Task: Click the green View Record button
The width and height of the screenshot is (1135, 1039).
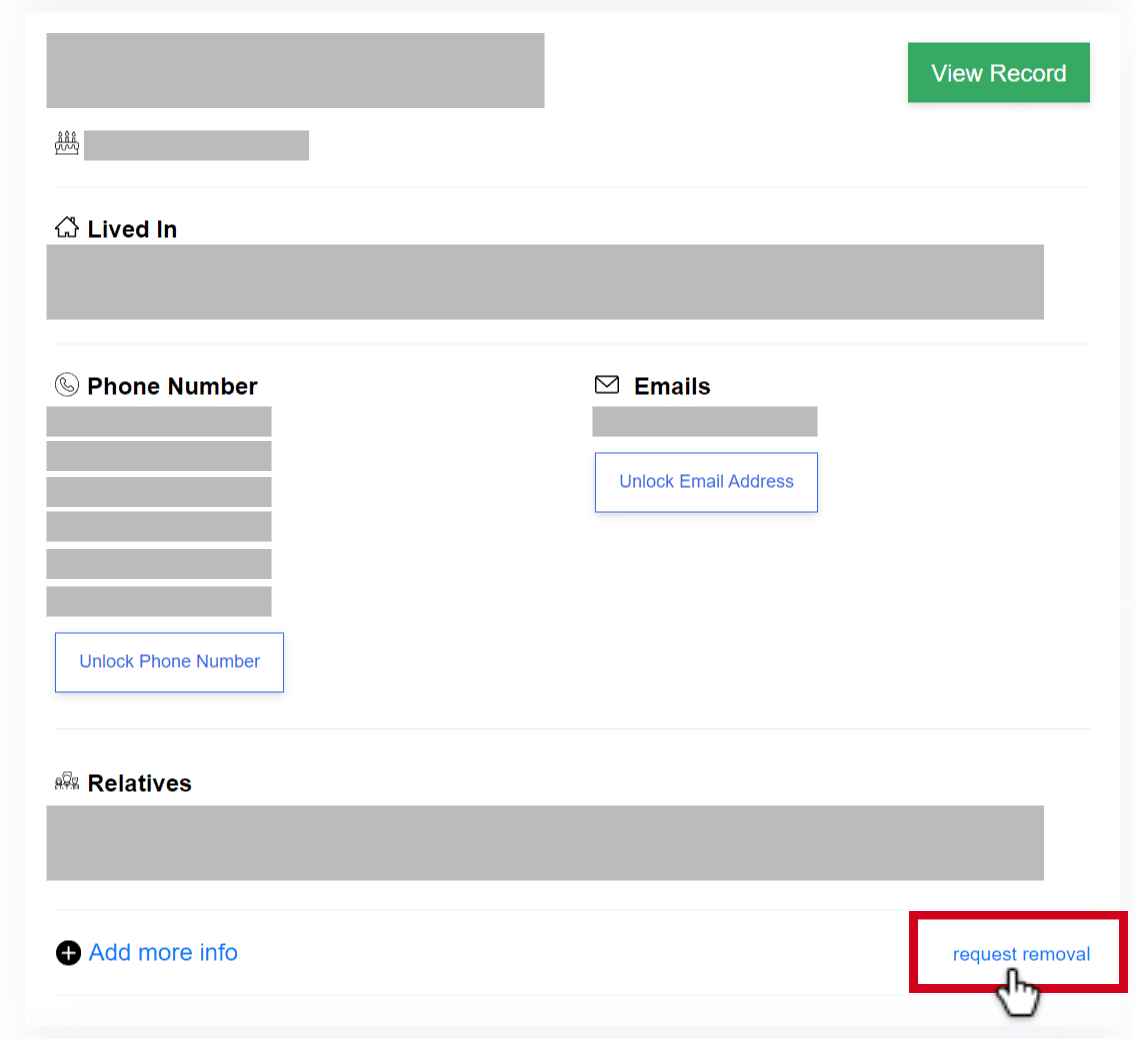Action: 998,72
